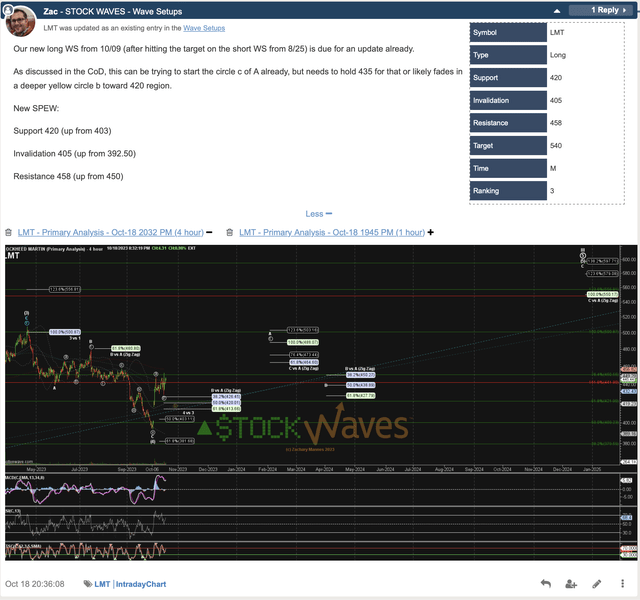Click Zac's profile avatar
640x600 pixels.
click(23, 21)
